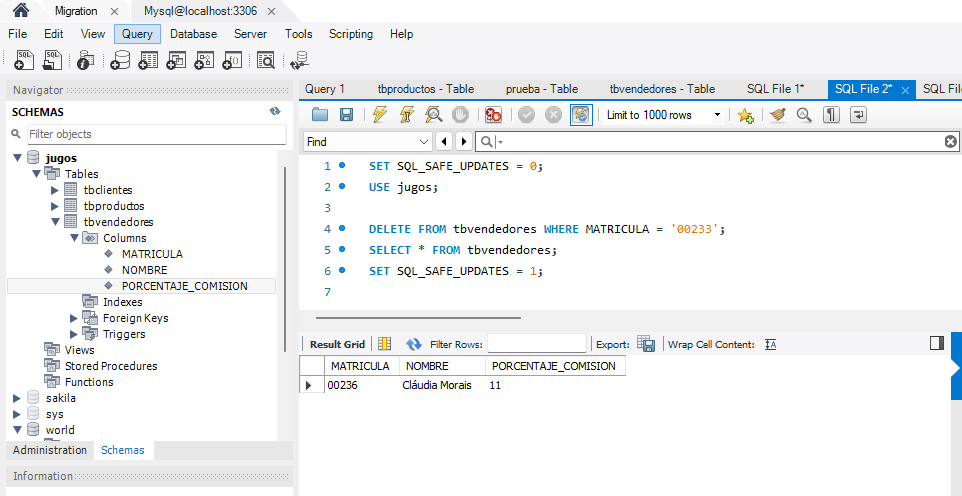Collapse the Tables folder
962x496 pixels.
37,174
